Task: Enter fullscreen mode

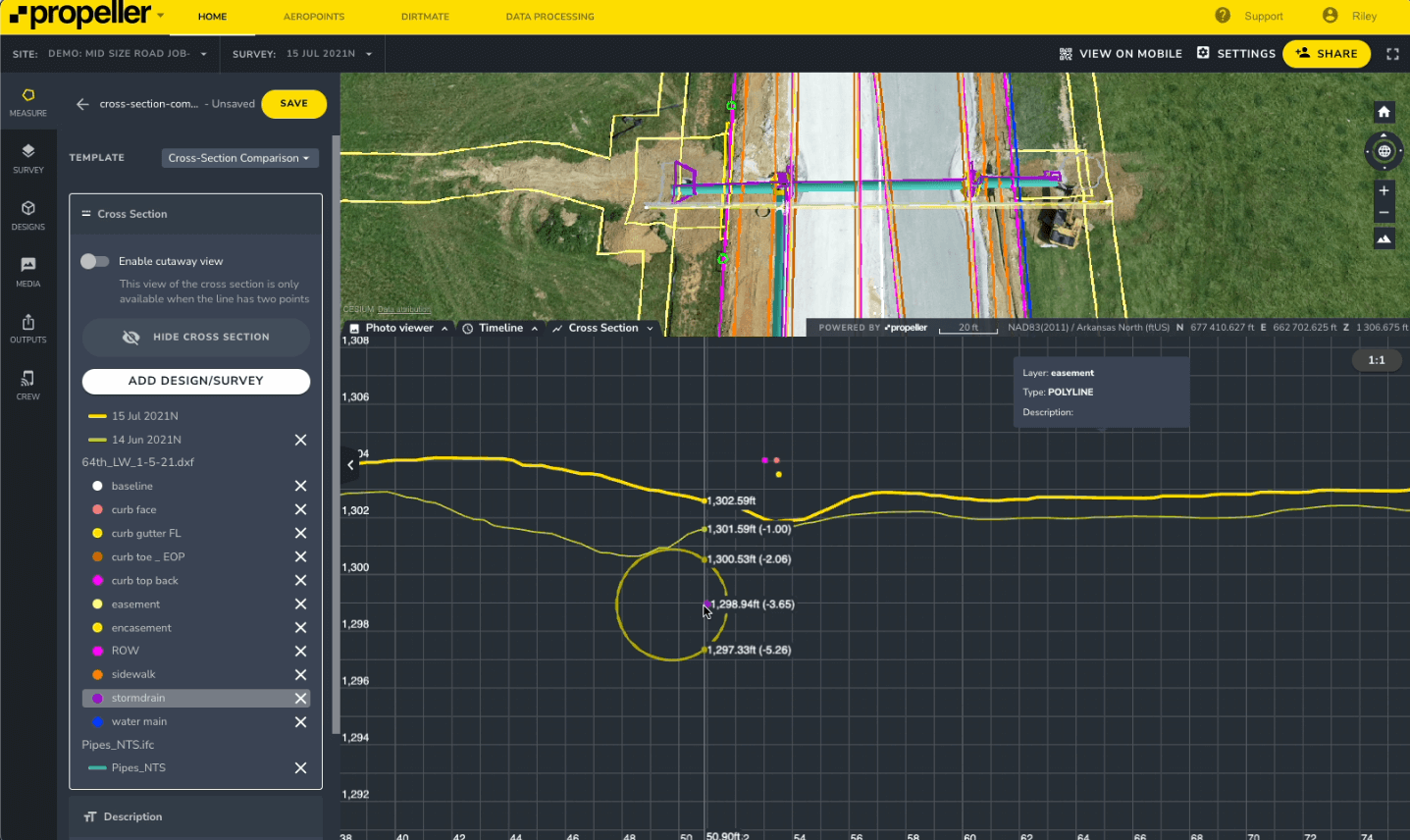Action: (1392, 54)
